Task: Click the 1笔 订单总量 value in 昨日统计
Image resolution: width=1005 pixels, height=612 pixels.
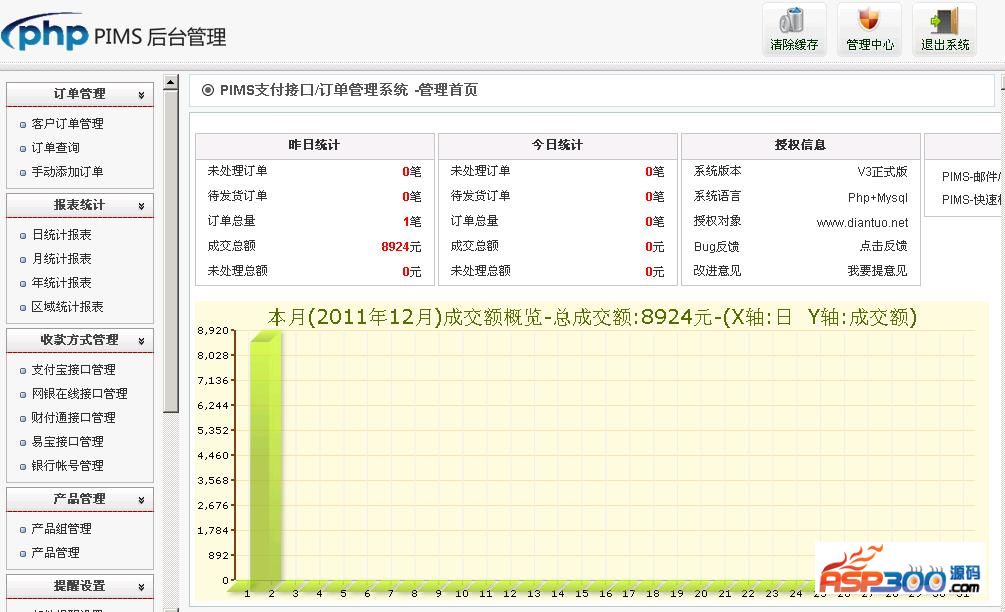Action: pyautogui.click(x=411, y=222)
